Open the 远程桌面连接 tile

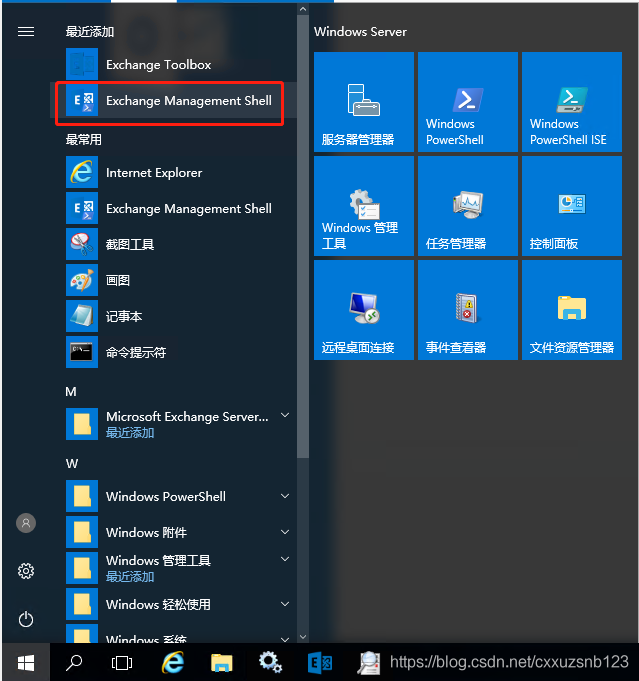tap(364, 310)
